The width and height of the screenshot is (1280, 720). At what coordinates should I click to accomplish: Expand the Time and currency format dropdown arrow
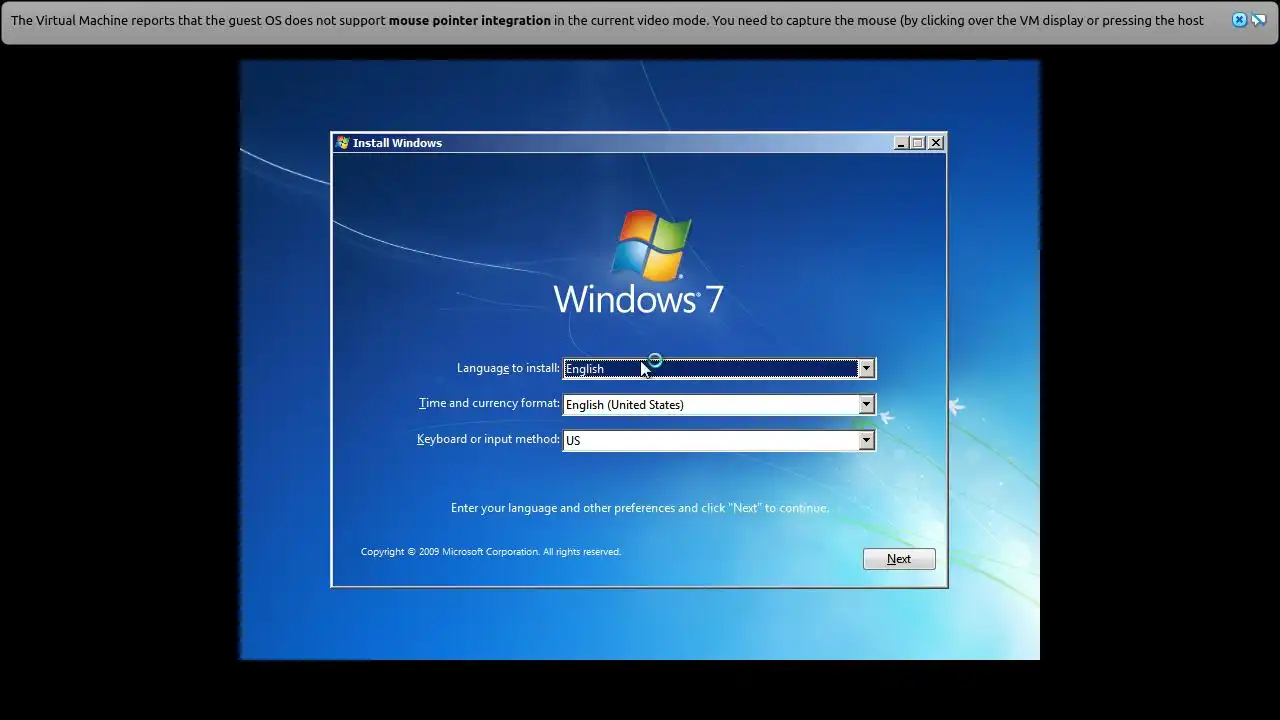[x=866, y=405]
